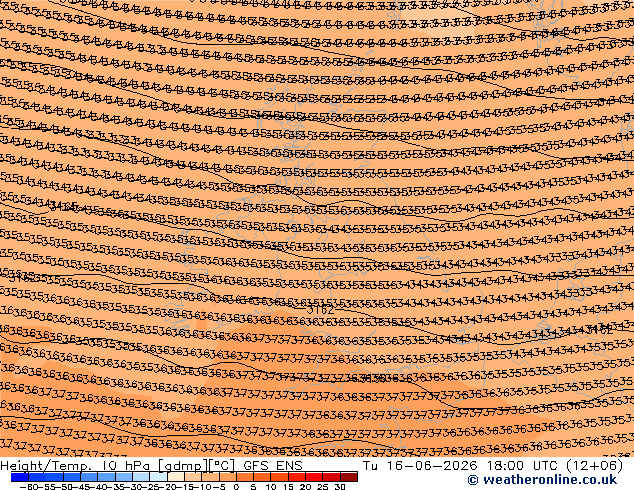The height and width of the screenshot is (490, 634).
Task: Open the weatheronline.co.uk copyright link
Action: [x=549, y=480]
